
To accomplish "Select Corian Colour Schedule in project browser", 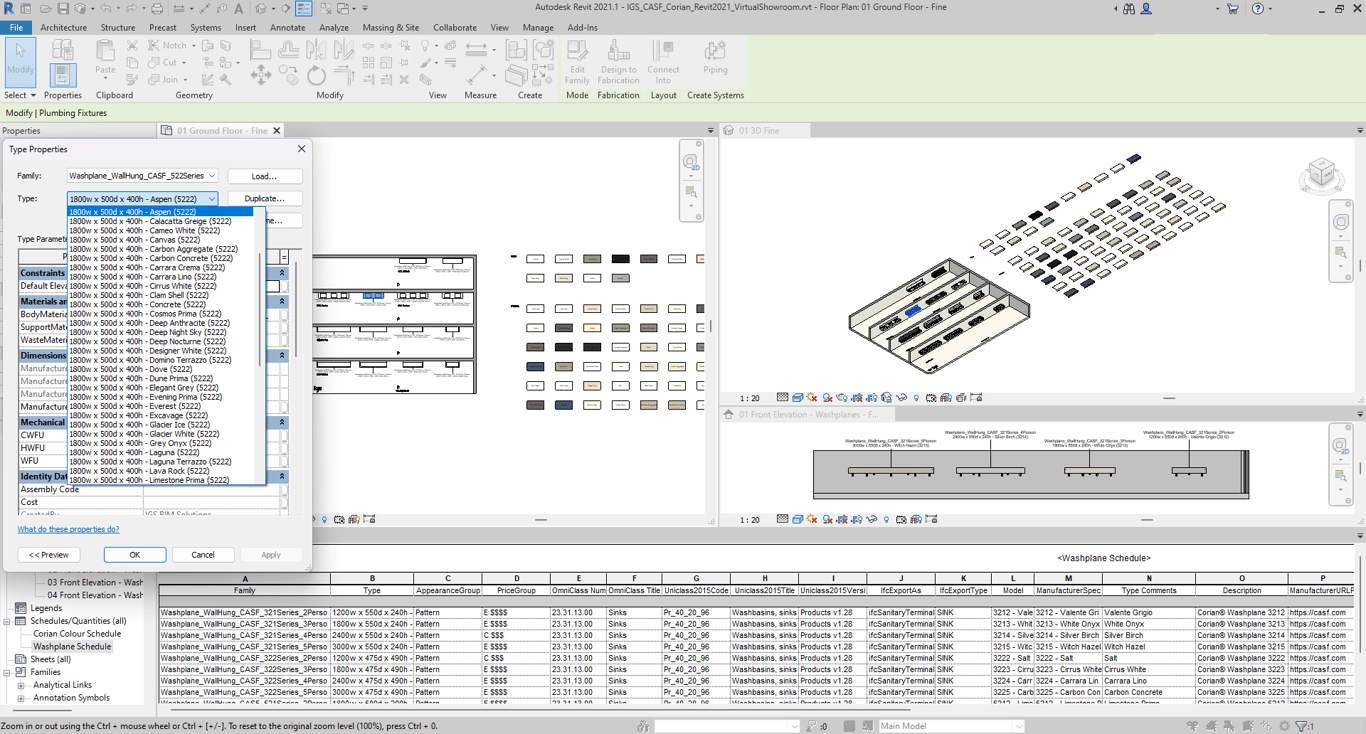I will 77,634.
